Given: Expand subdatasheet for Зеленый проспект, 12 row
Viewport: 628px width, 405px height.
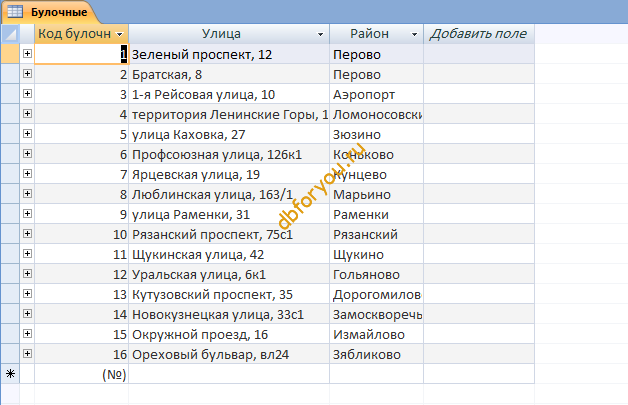Looking at the screenshot, I should coord(27,54).
